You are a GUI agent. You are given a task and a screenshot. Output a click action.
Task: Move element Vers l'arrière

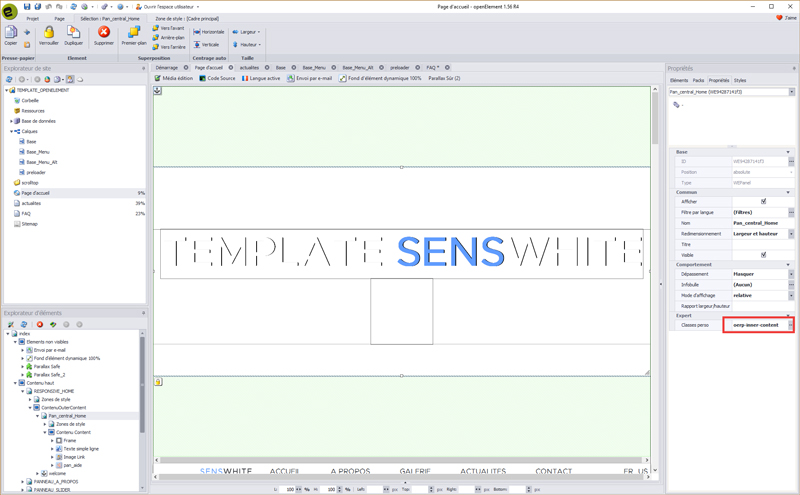169,46
